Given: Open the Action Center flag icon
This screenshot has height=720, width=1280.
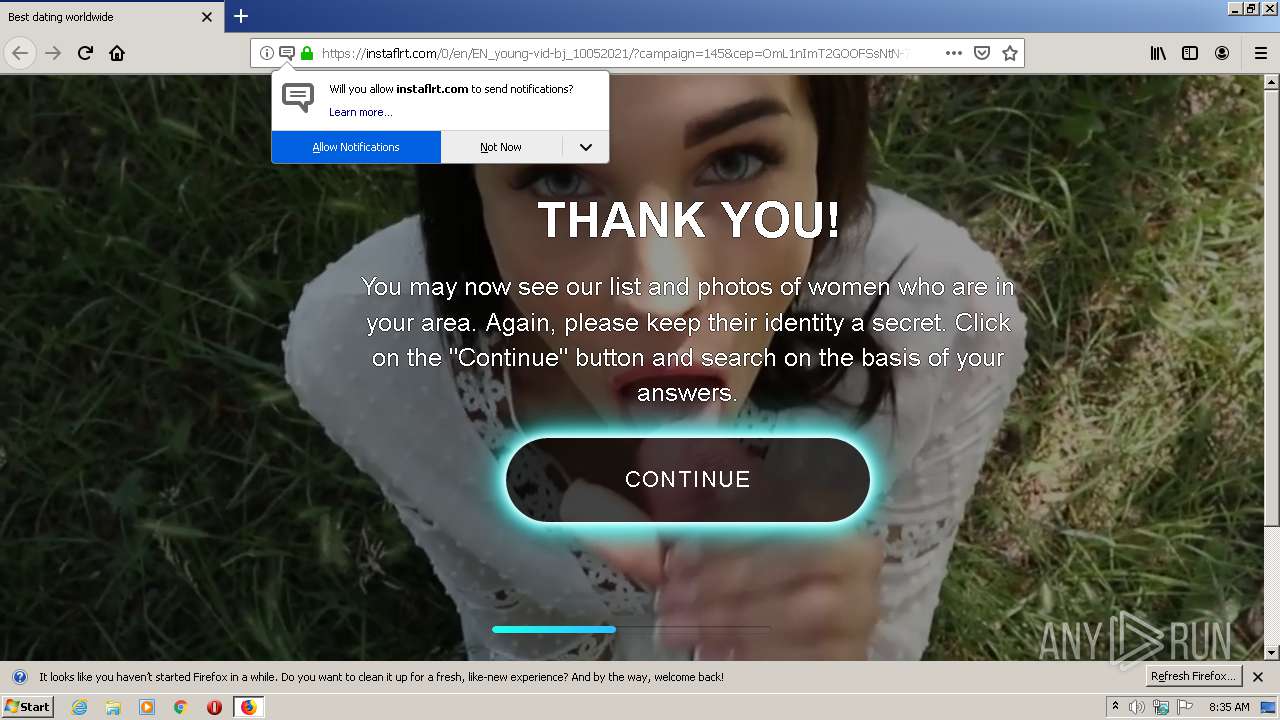Looking at the screenshot, I should coord(1185,707).
